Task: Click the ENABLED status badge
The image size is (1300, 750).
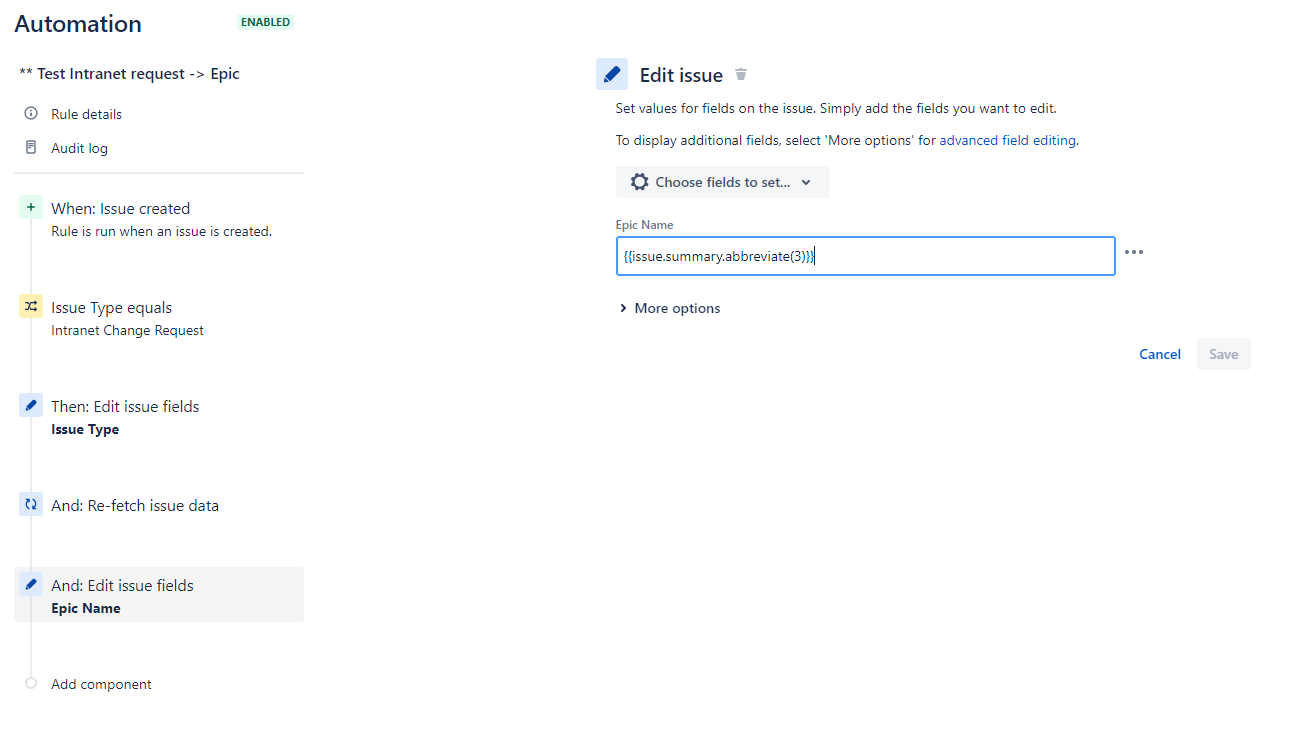Action: point(266,22)
